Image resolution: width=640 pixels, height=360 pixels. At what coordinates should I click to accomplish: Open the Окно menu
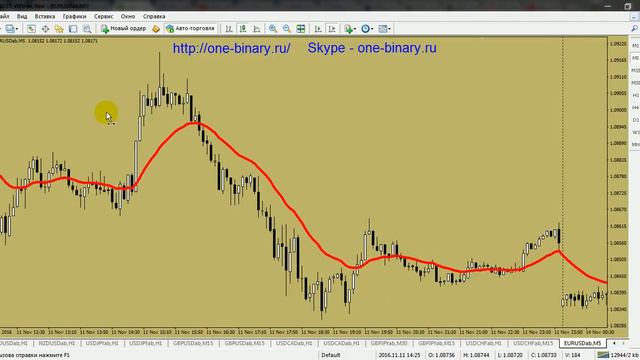[128, 16]
